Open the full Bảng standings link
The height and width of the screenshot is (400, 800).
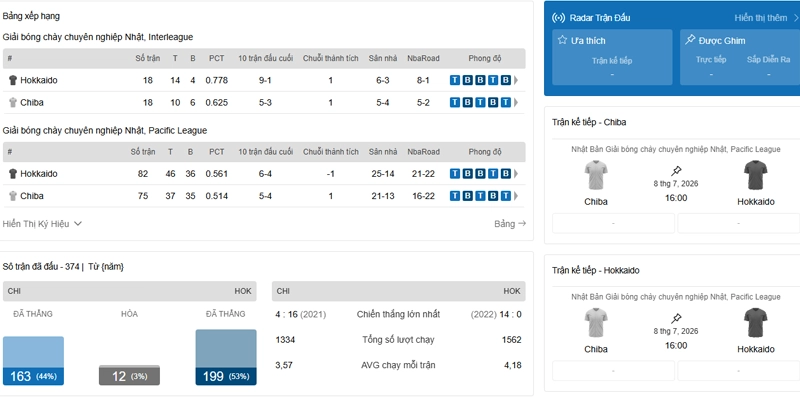(x=510, y=223)
